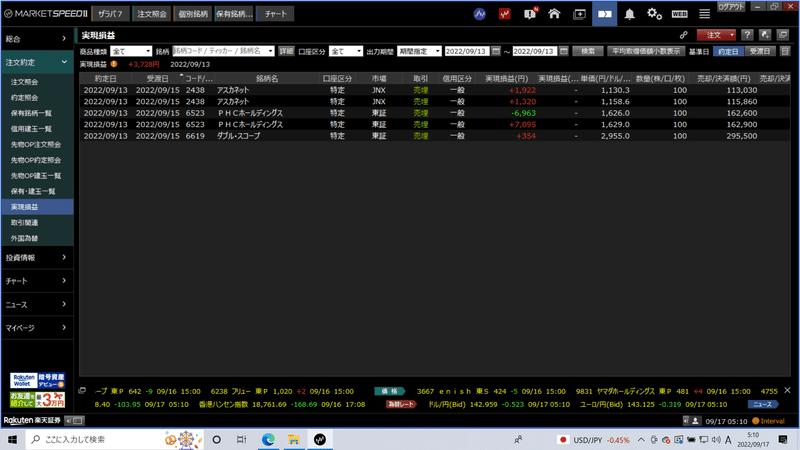Viewport: 800px width, 450px height.
Task: Open Windows Start menu
Action: [12, 439]
